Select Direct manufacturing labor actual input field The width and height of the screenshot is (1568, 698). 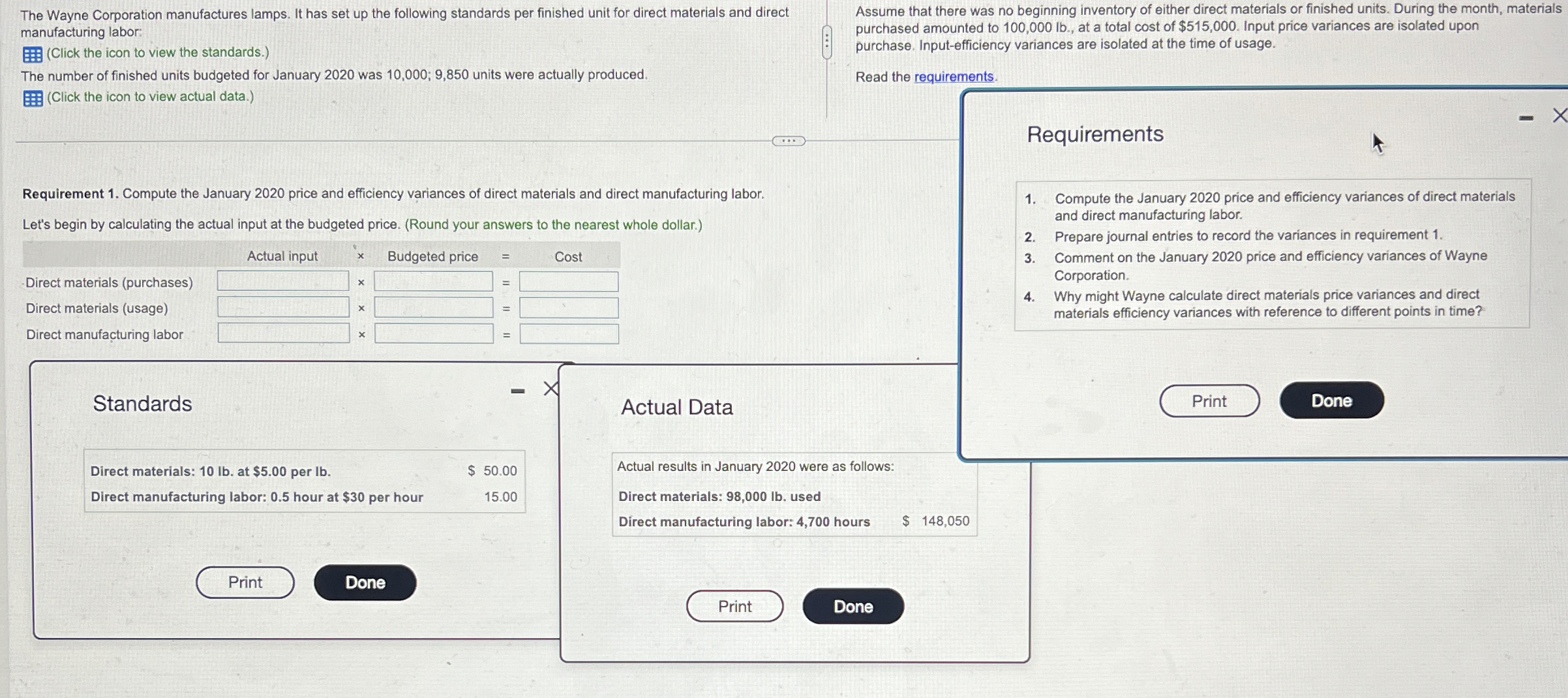pos(283,333)
